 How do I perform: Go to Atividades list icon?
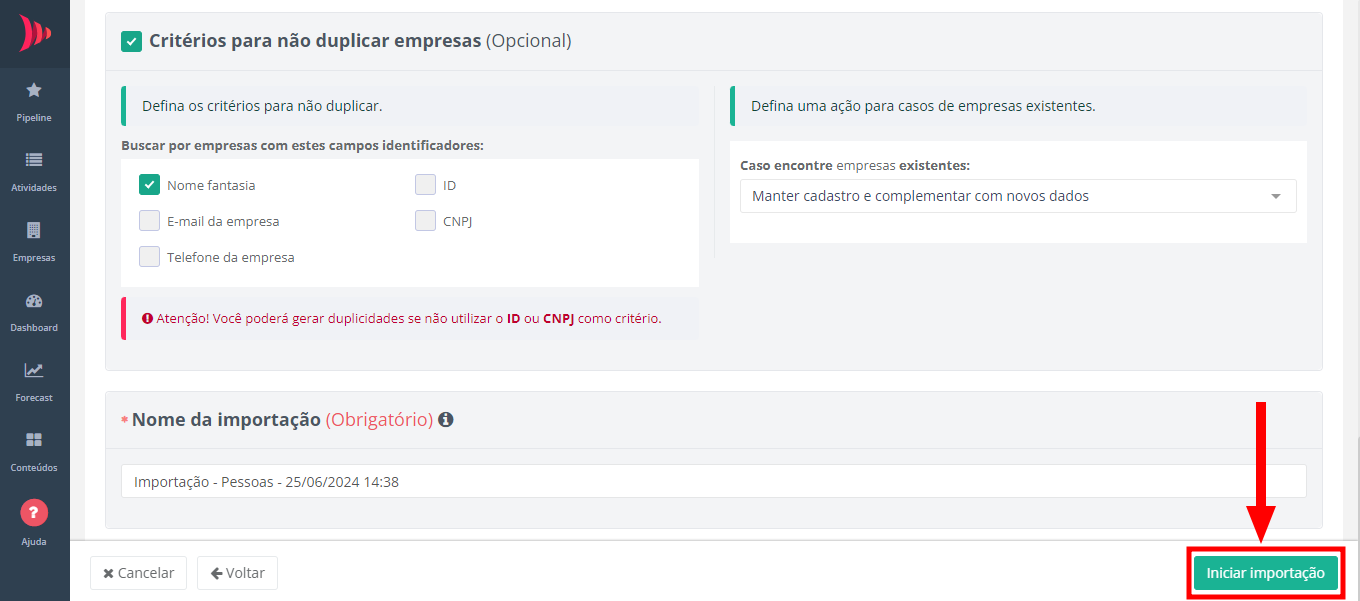pos(34,160)
